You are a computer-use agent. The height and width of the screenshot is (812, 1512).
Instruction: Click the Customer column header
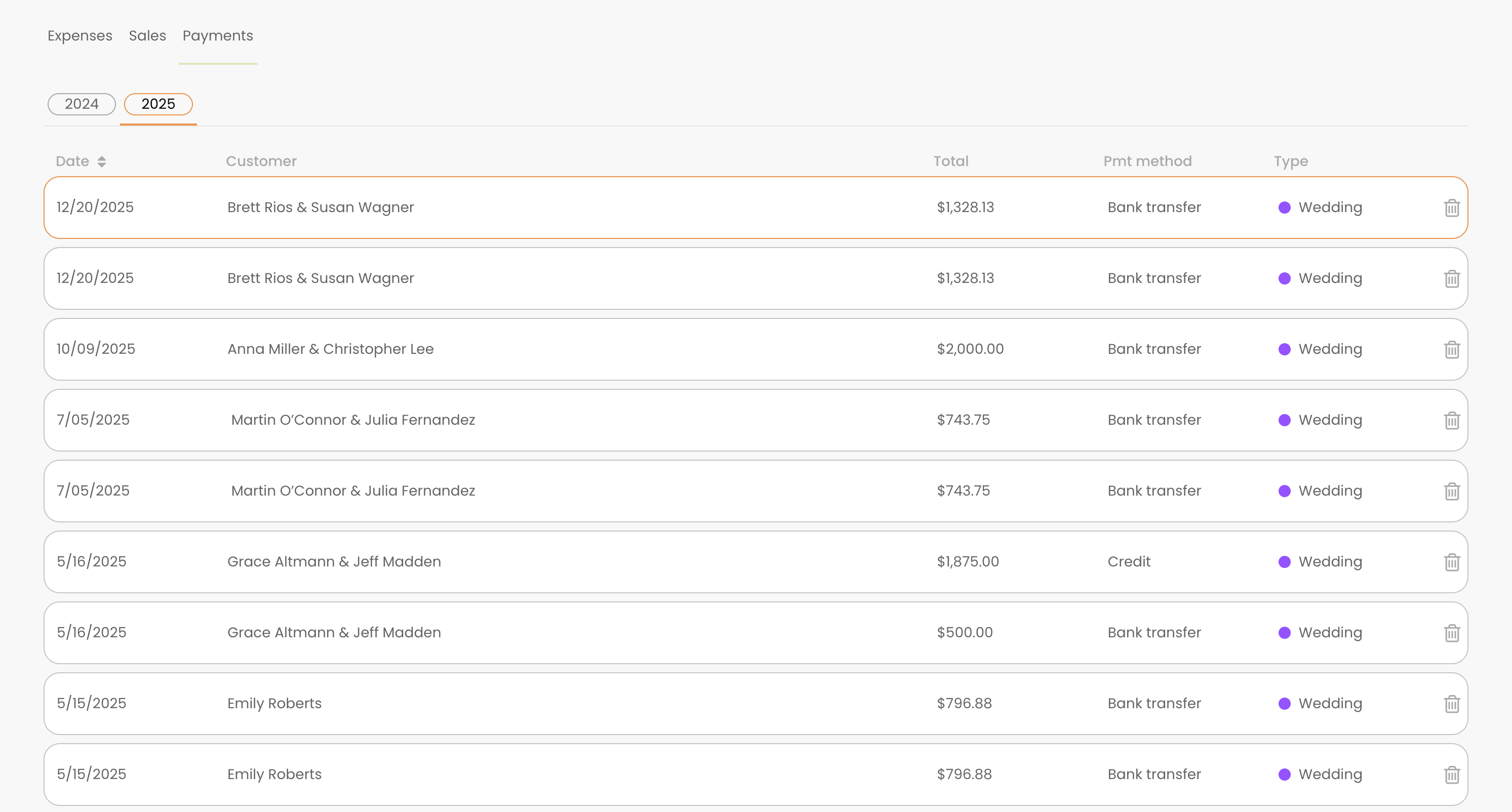(261, 161)
